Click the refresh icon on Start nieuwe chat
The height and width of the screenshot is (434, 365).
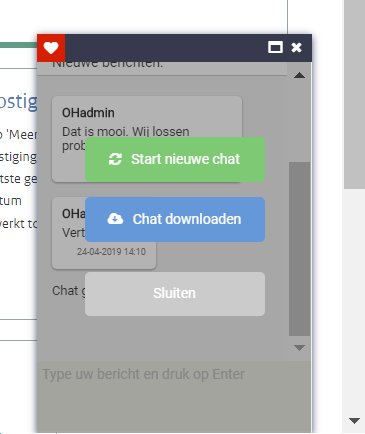[115, 159]
